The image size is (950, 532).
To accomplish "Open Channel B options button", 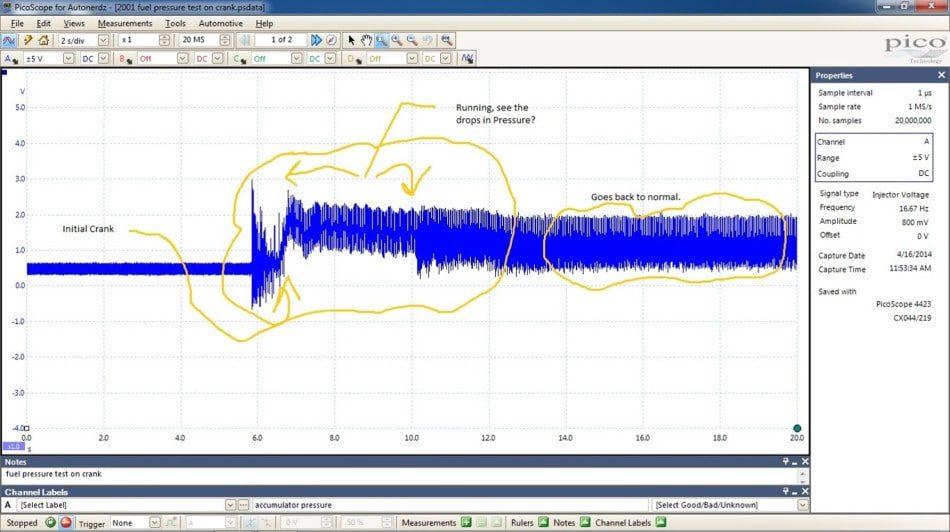I will tap(125, 59).
